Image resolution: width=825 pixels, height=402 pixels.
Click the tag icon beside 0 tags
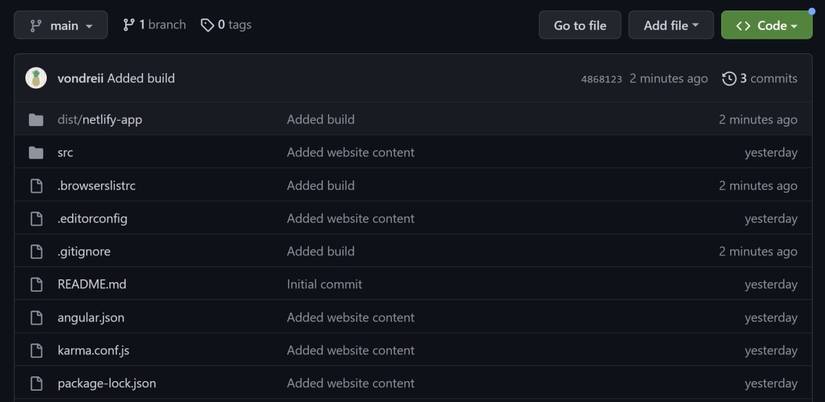click(207, 25)
